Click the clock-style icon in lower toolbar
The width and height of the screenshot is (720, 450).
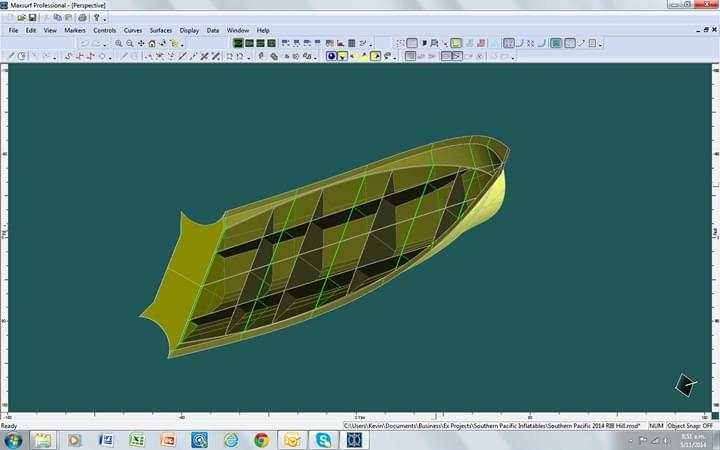point(21,56)
